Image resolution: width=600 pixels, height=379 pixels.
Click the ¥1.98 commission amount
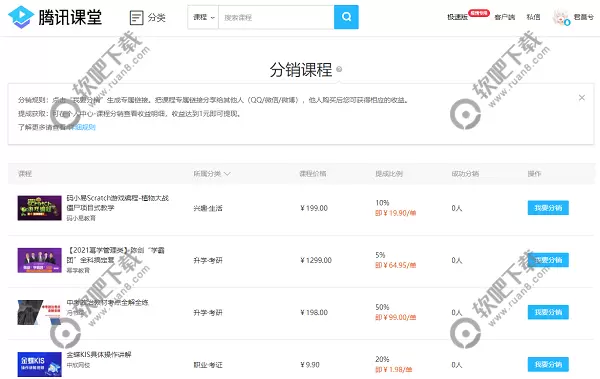394,370
